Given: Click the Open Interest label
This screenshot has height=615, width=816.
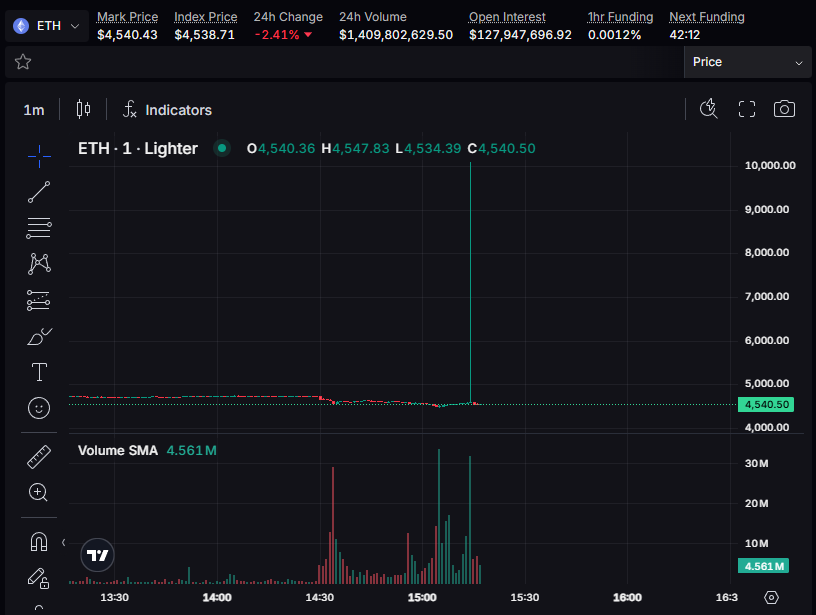Looking at the screenshot, I should pyautogui.click(x=507, y=17).
